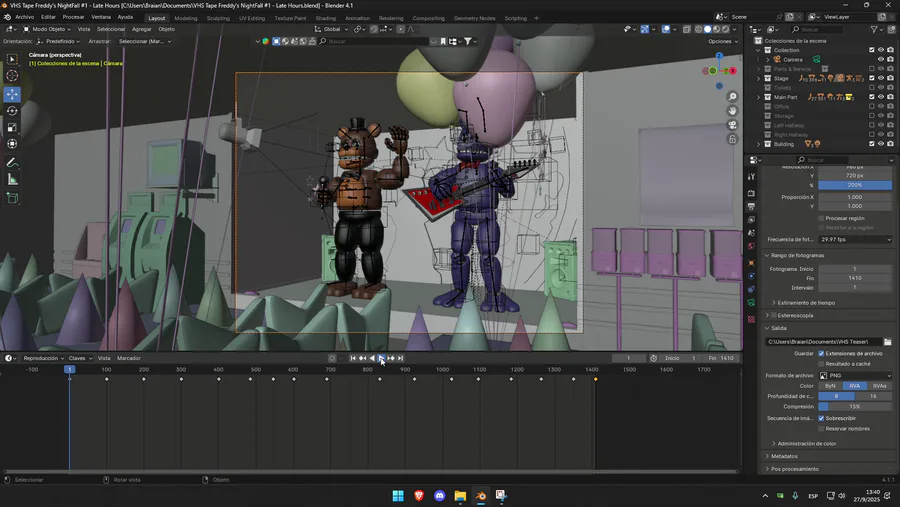Toggle the X-ray viewport icon

pos(686,29)
